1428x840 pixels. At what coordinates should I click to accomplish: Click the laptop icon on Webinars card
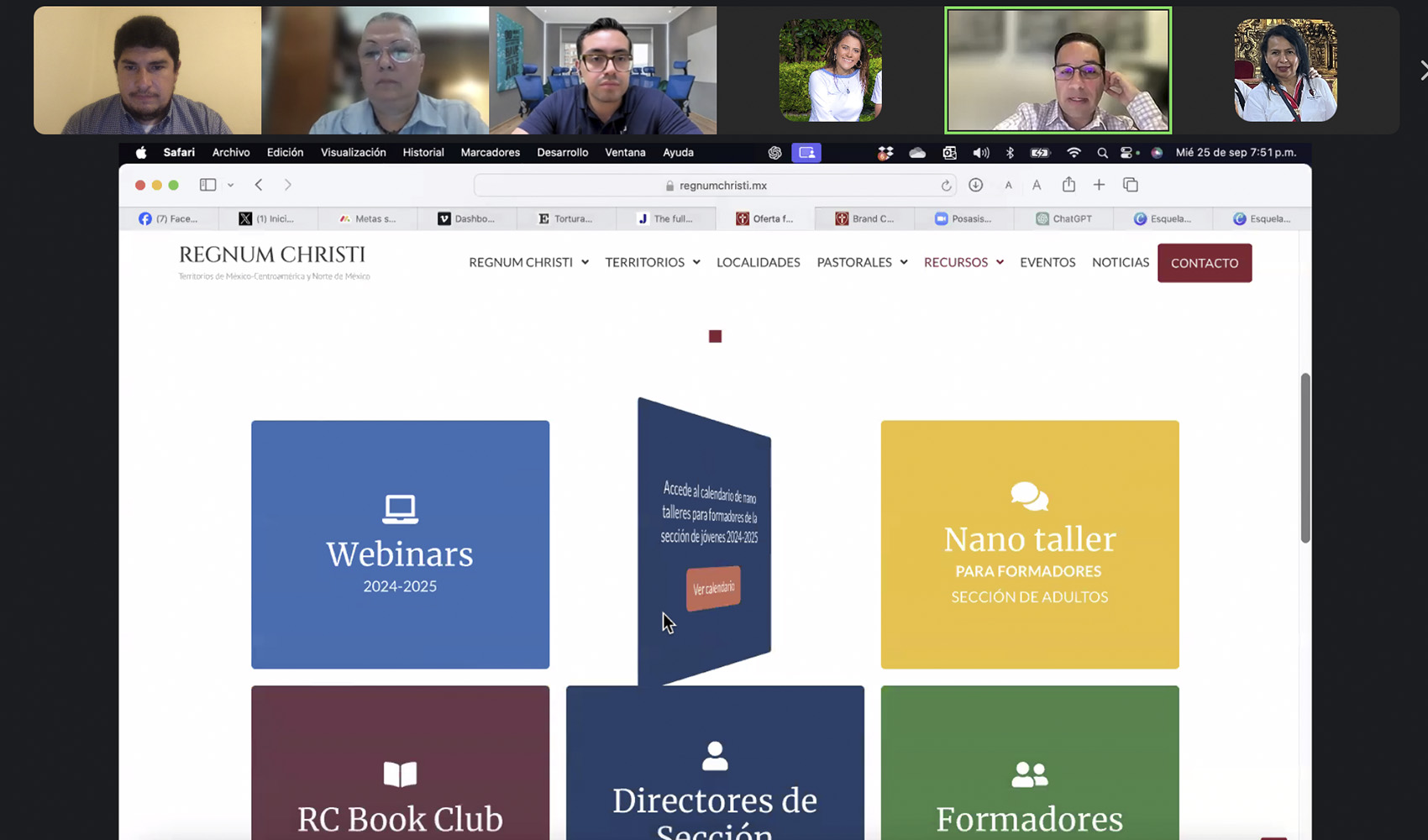pos(400,509)
